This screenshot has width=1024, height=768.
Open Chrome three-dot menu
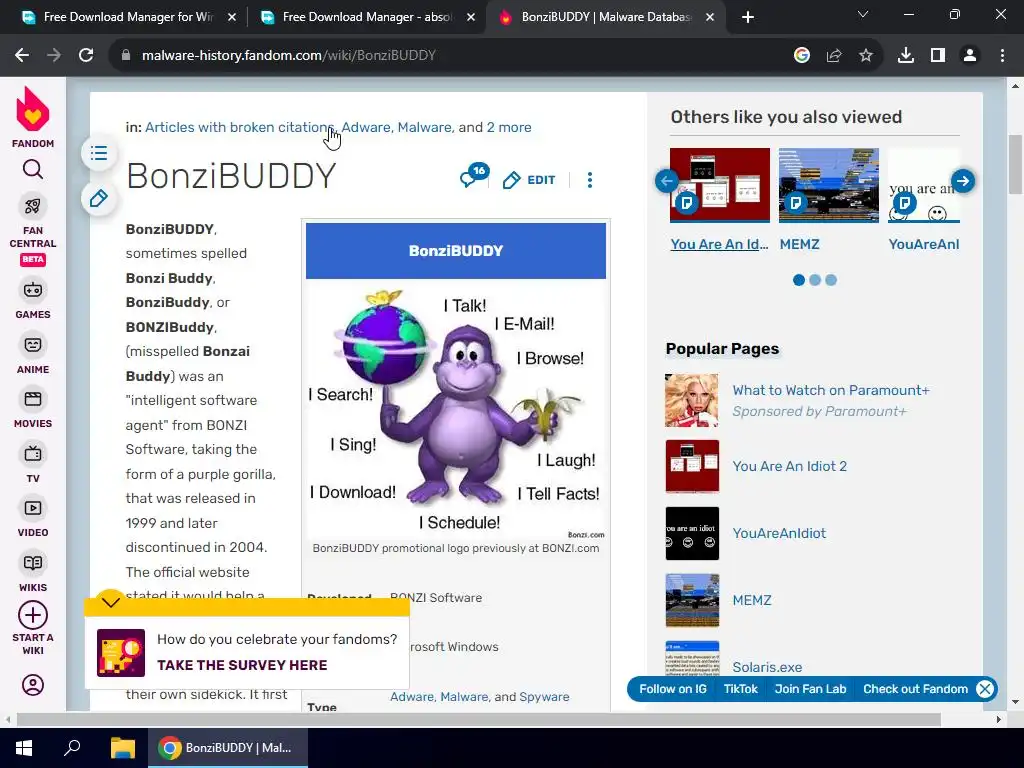click(1002, 56)
